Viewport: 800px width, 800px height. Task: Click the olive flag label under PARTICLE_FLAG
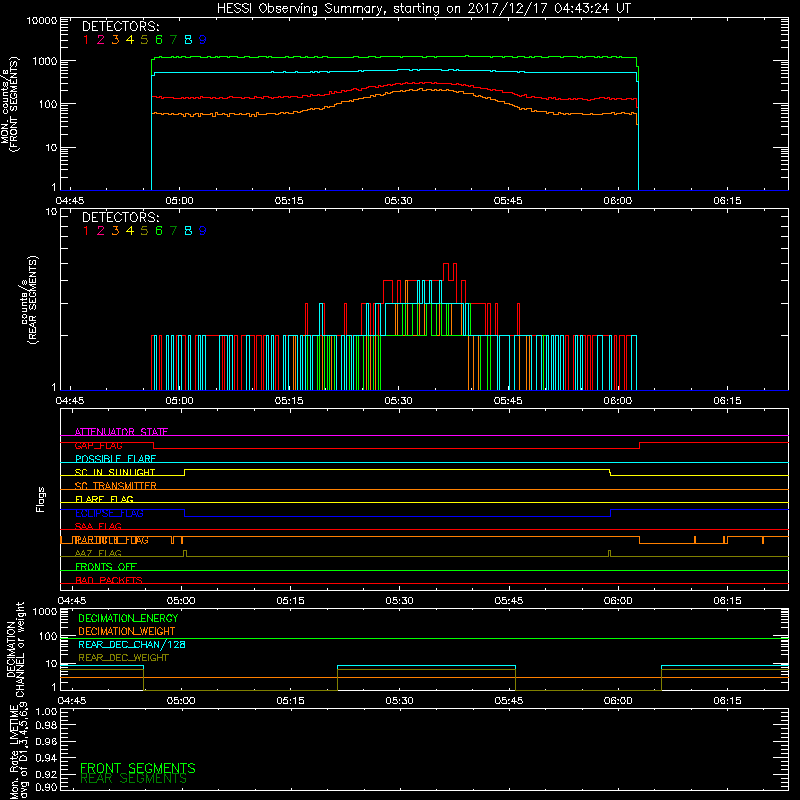tap(98, 553)
